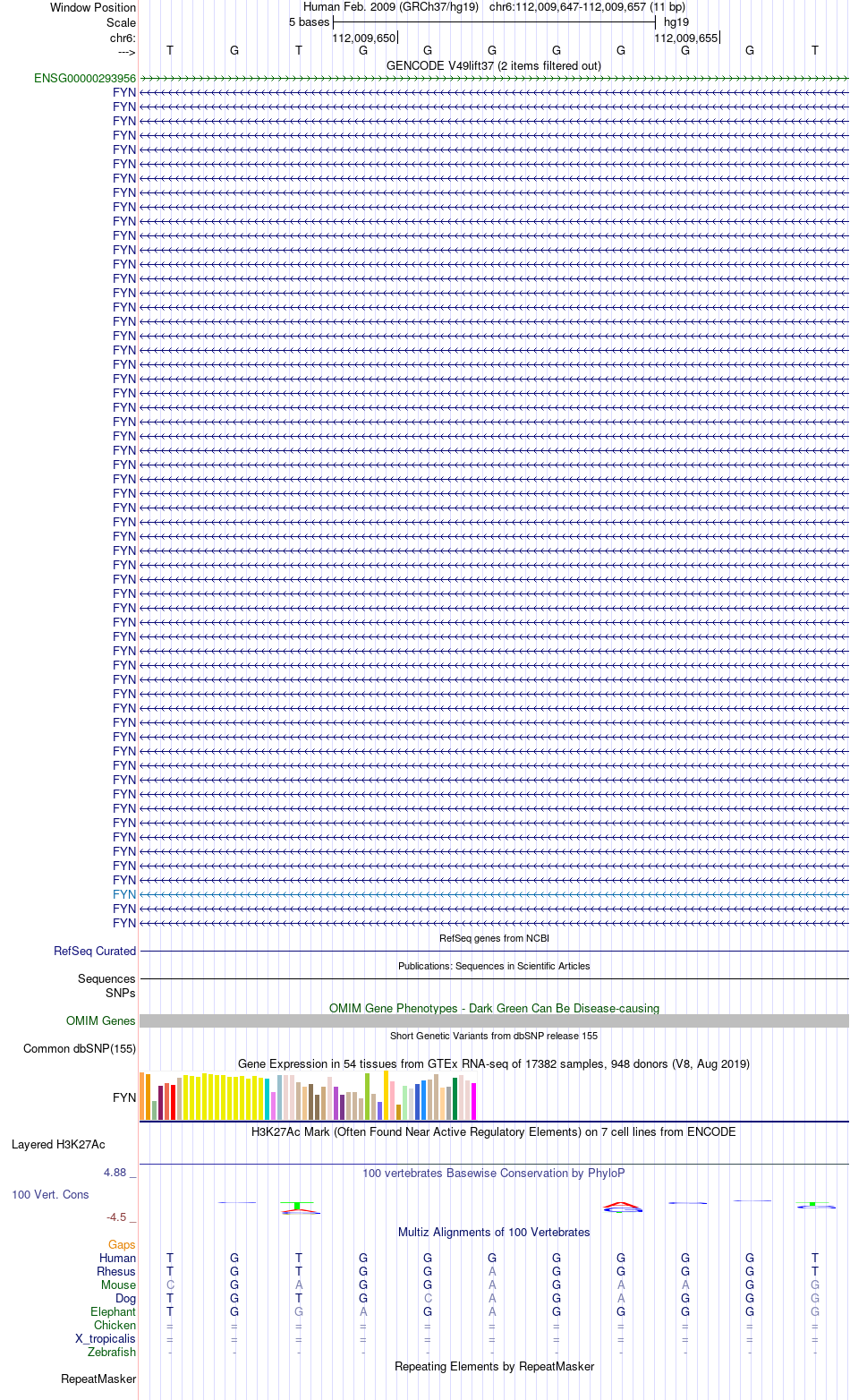Open Short Genetic Variants from dbSNP title

coord(494,1036)
